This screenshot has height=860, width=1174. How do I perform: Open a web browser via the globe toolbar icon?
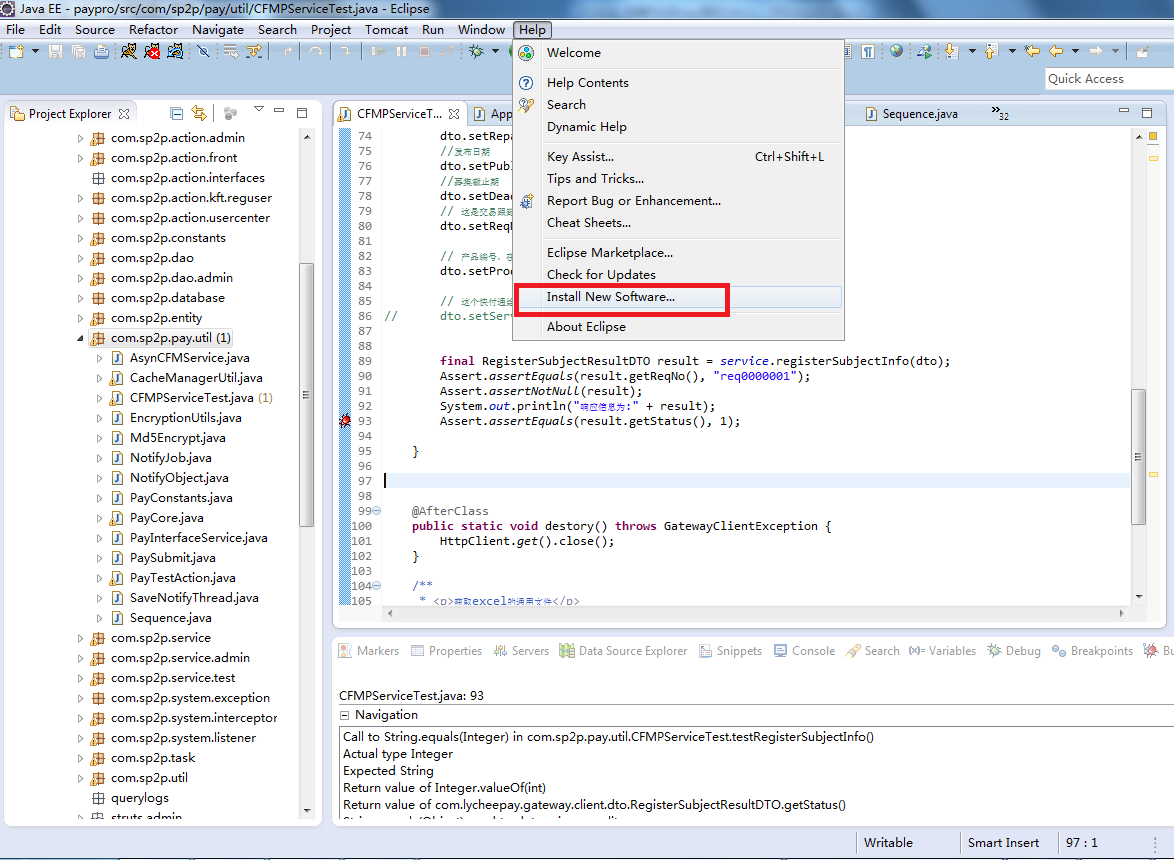coord(896,51)
